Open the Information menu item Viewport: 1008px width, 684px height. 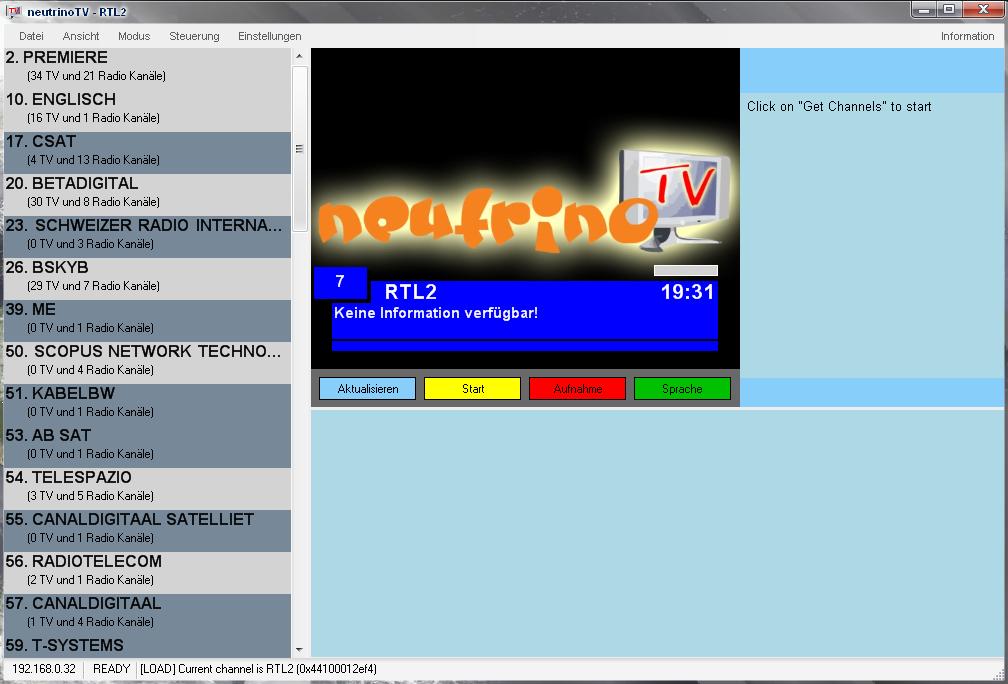[x=968, y=36]
